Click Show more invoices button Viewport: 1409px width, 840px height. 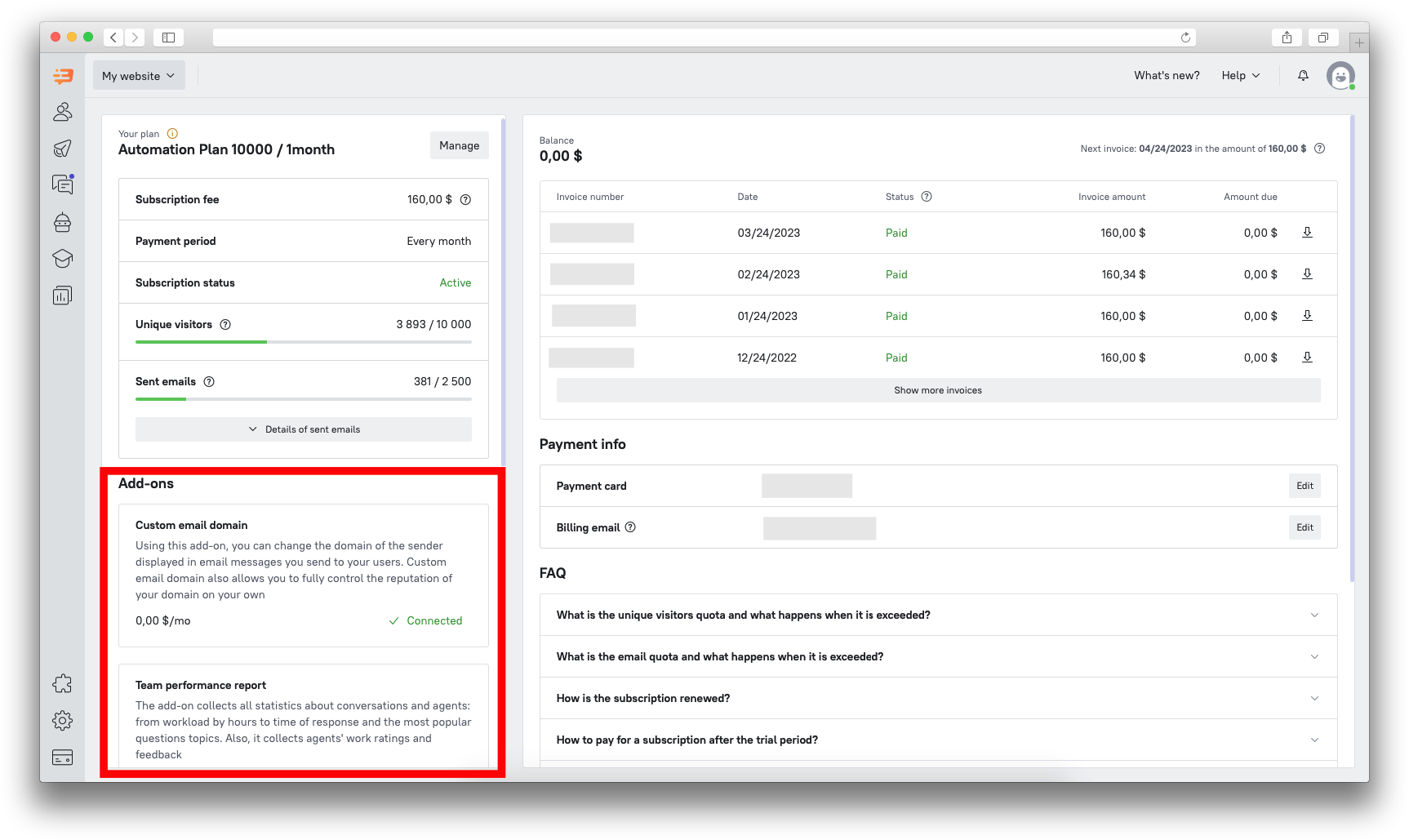[x=938, y=390]
